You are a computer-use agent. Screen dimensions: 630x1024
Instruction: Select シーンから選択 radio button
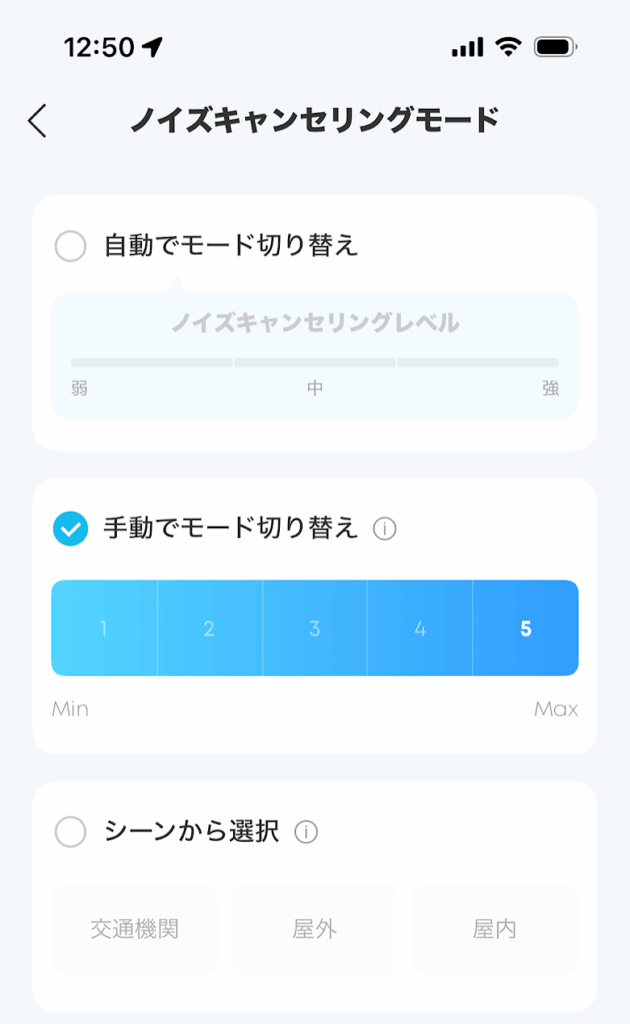(70, 832)
